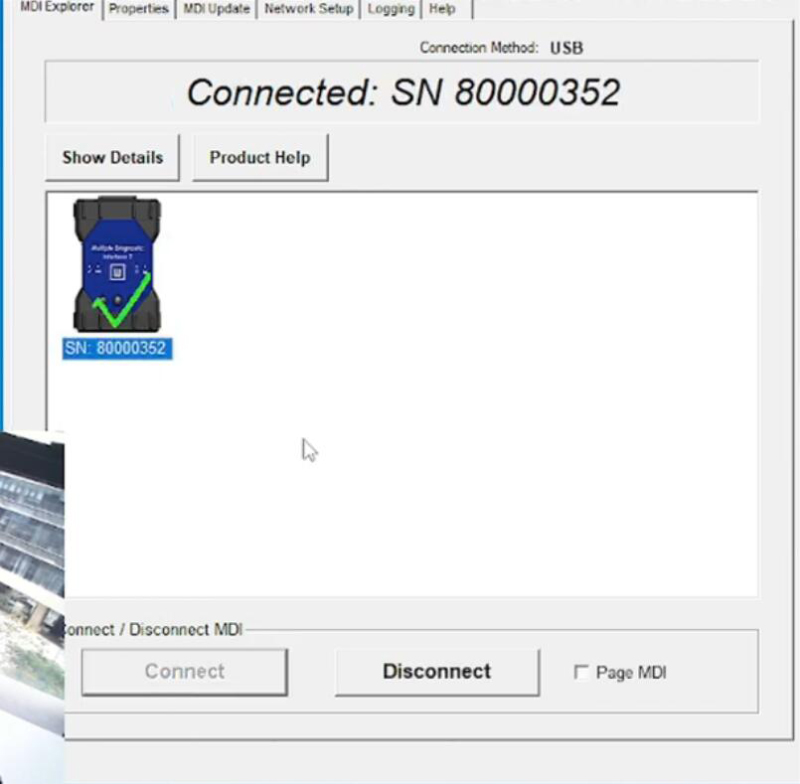Screen dimensions: 800x784
Task: Click the Show Details button
Action: tap(113, 158)
